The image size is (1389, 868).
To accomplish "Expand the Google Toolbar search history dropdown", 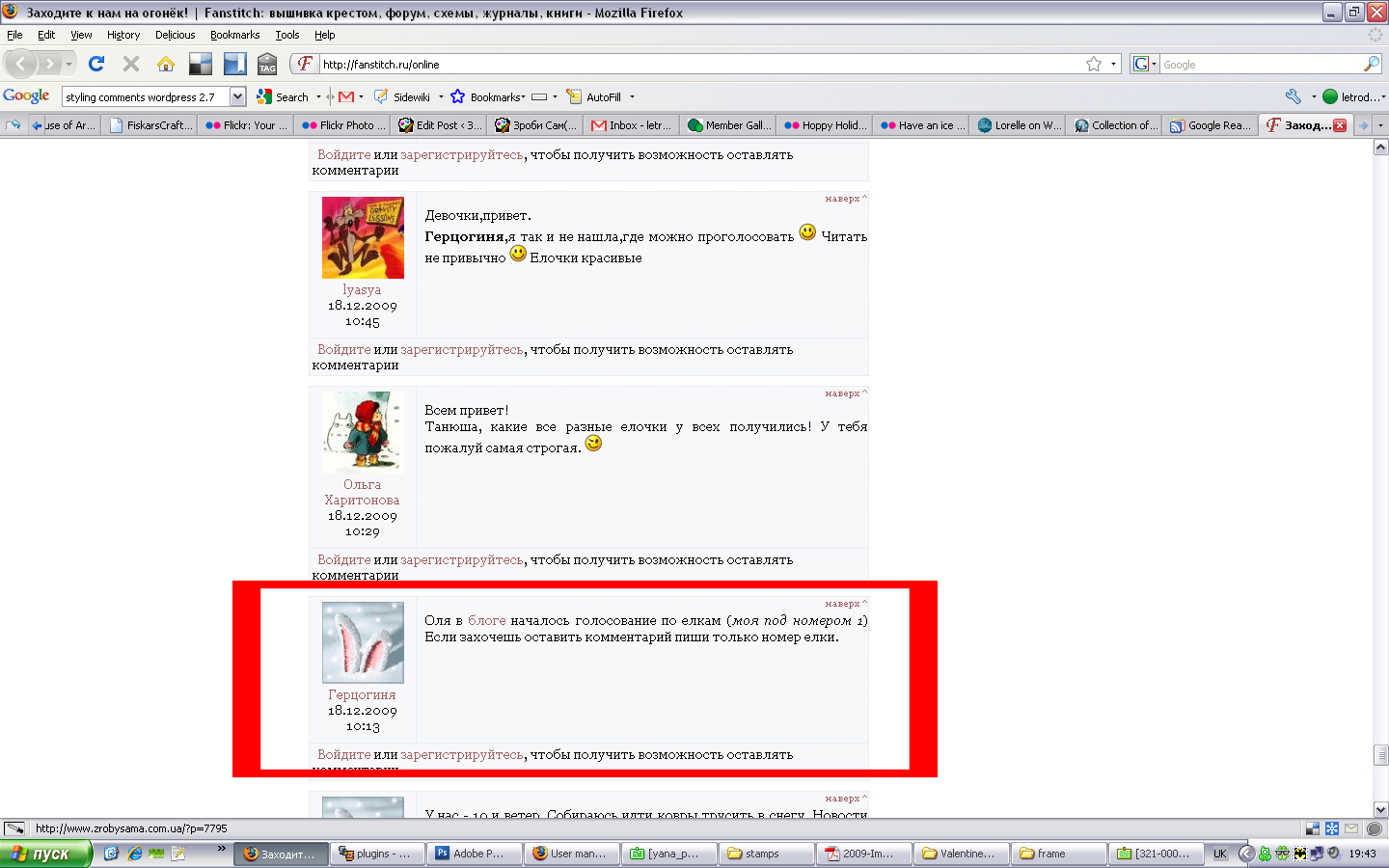I will 237,96.
